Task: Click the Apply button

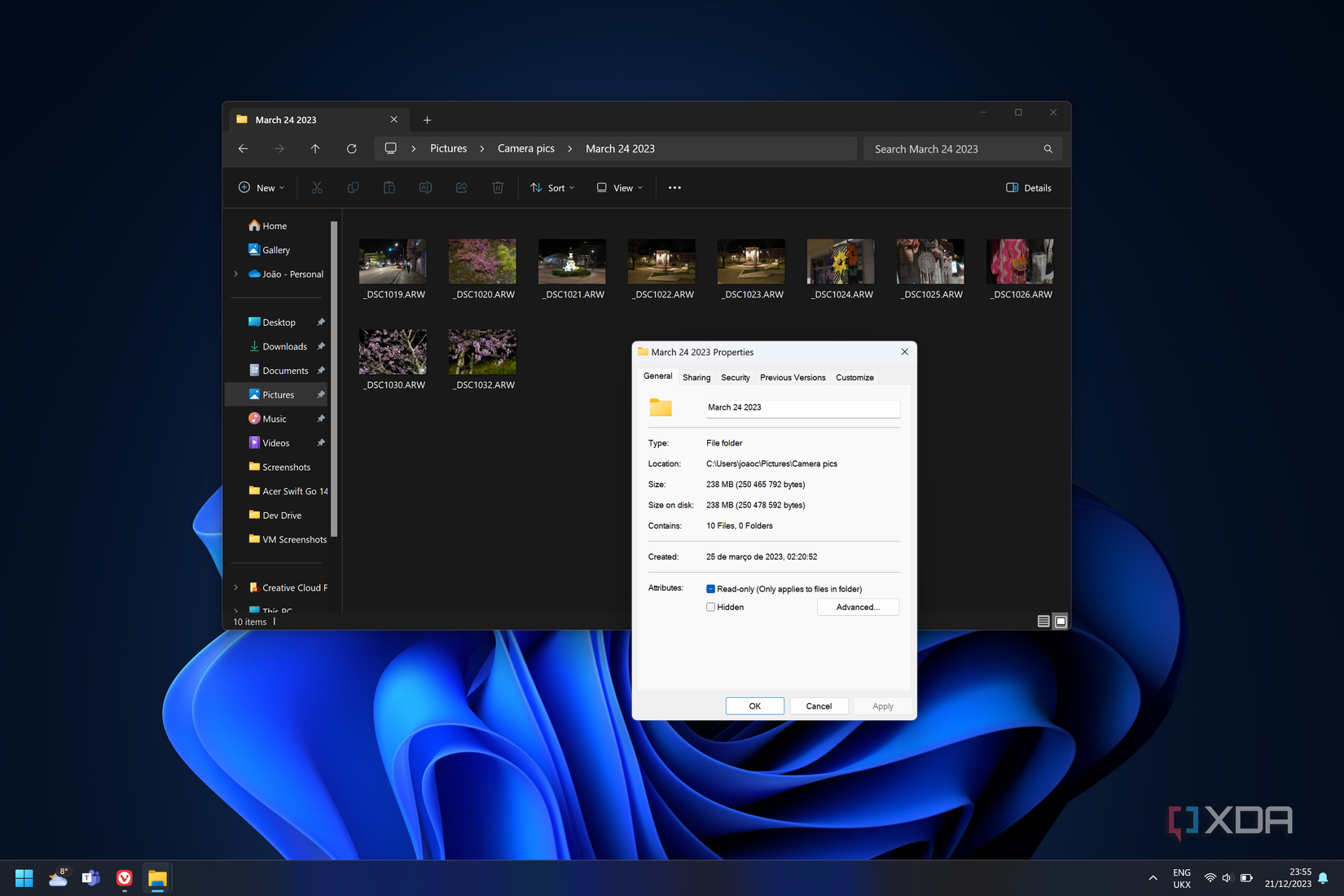Action: click(x=882, y=705)
